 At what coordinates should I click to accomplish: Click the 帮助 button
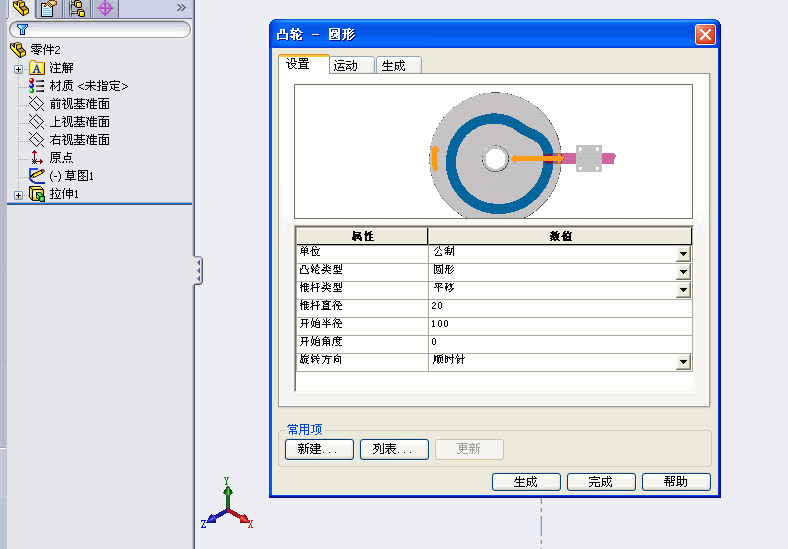(676, 482)
